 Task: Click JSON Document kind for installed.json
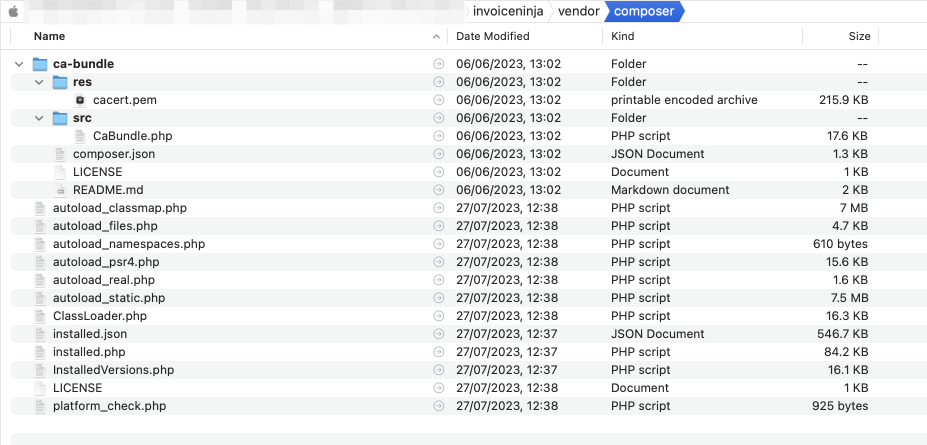(657, 334)
